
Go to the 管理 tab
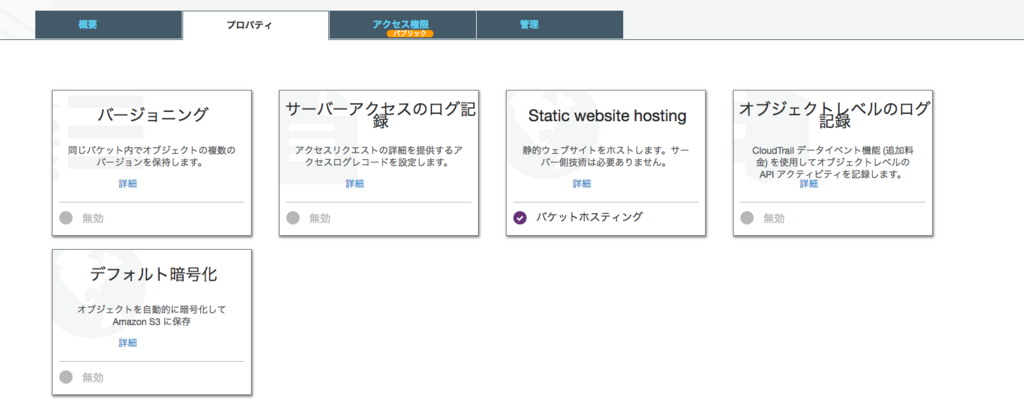[549, 25]
